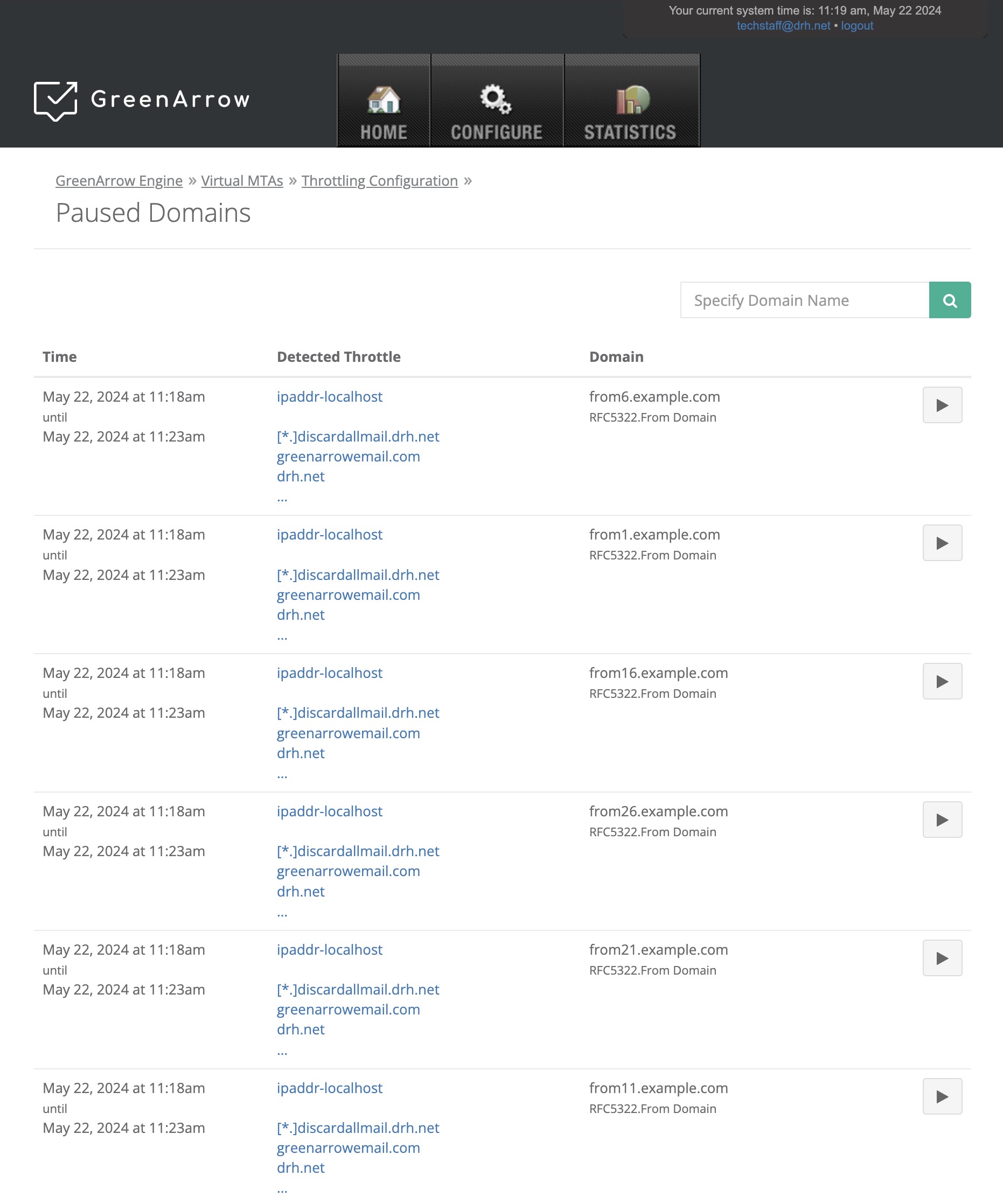The height and width of the screenshot is (1204, 1003).
Task: Go to GreenArrow Engine breadcrumb
Action: tap(119, 180)
